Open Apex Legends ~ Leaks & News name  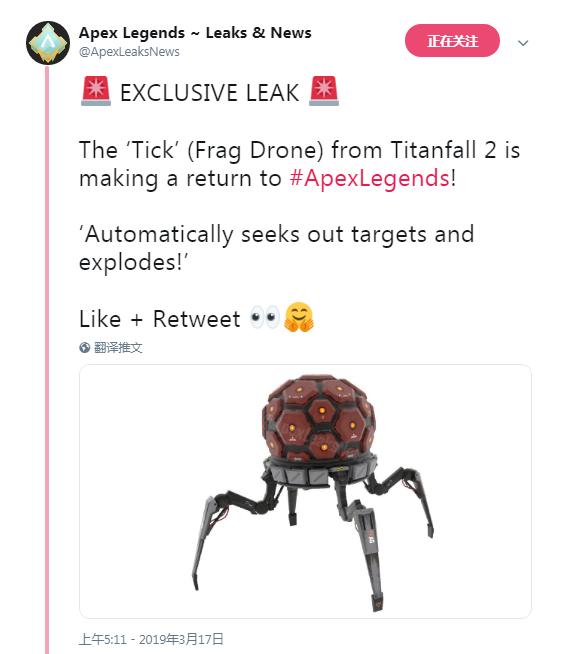(195, 33)
